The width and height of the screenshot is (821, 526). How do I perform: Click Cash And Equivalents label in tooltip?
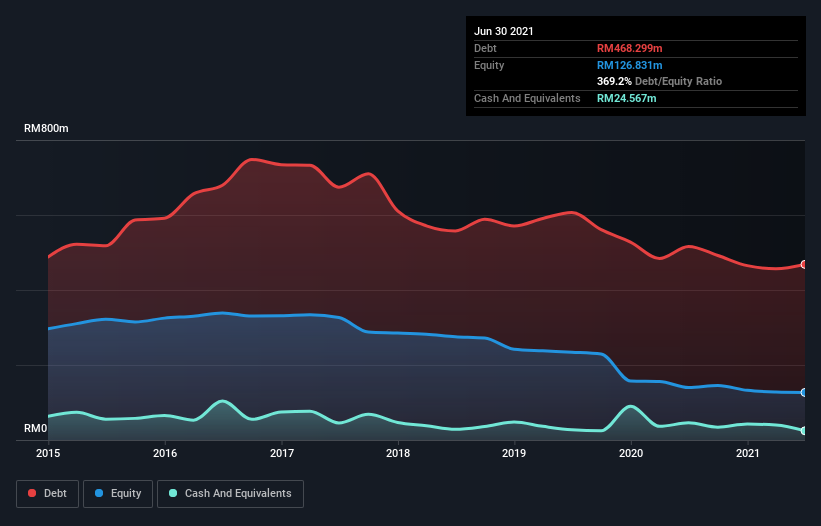(527, 98)
